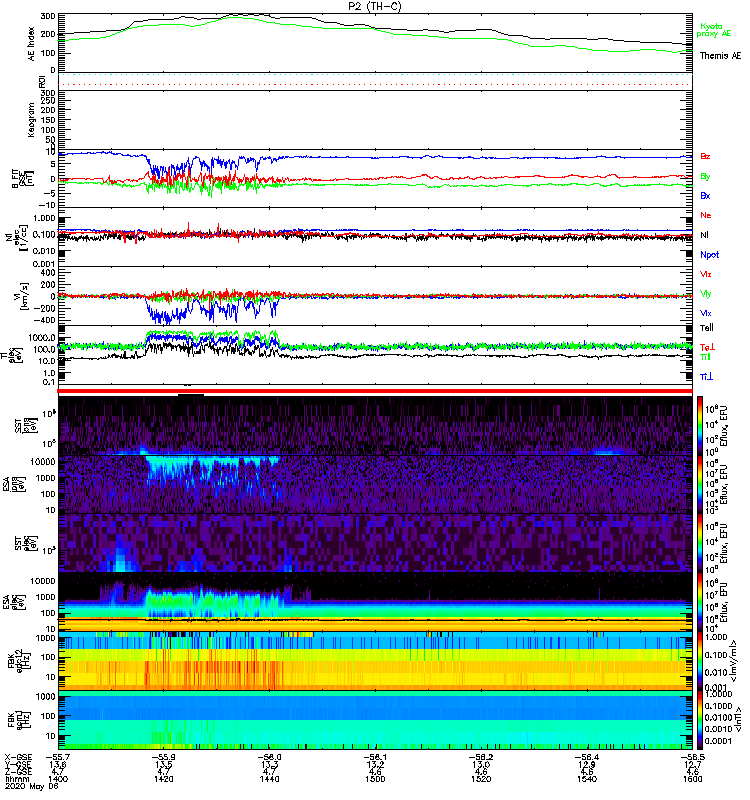Click the 1520 time tick label
This screenshot has width=750, height=800.
coord(481,779)
